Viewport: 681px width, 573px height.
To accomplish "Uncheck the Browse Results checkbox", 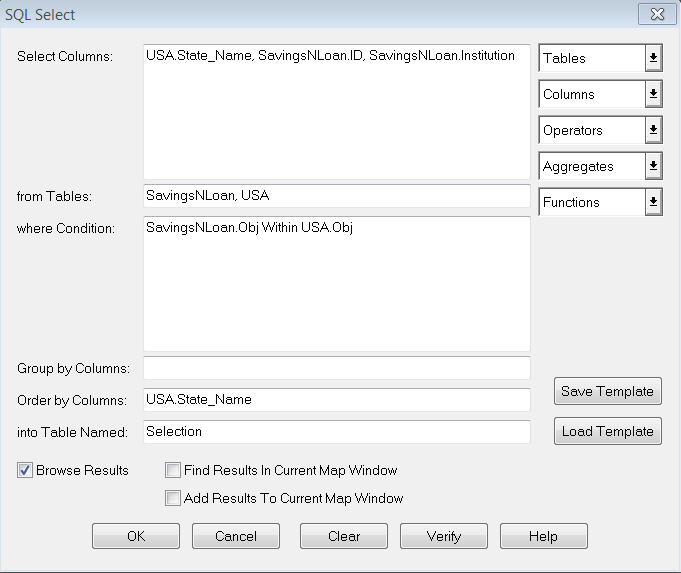I will click(25, 470).
